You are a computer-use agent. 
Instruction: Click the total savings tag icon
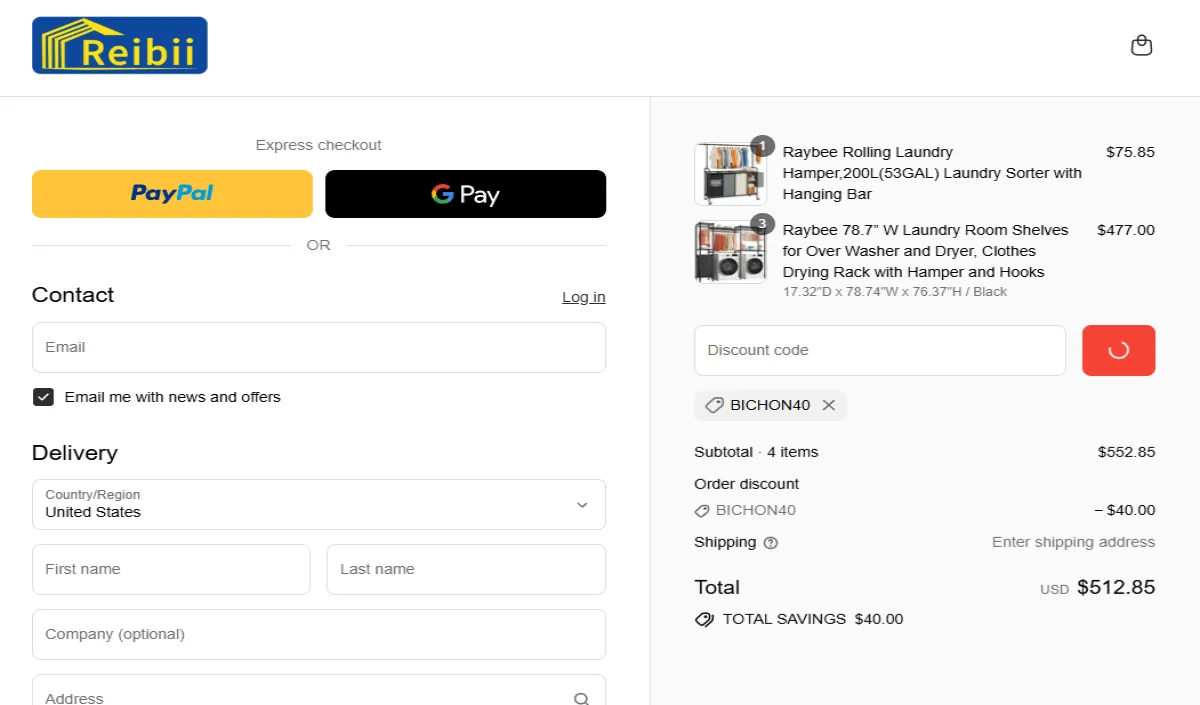704,619
